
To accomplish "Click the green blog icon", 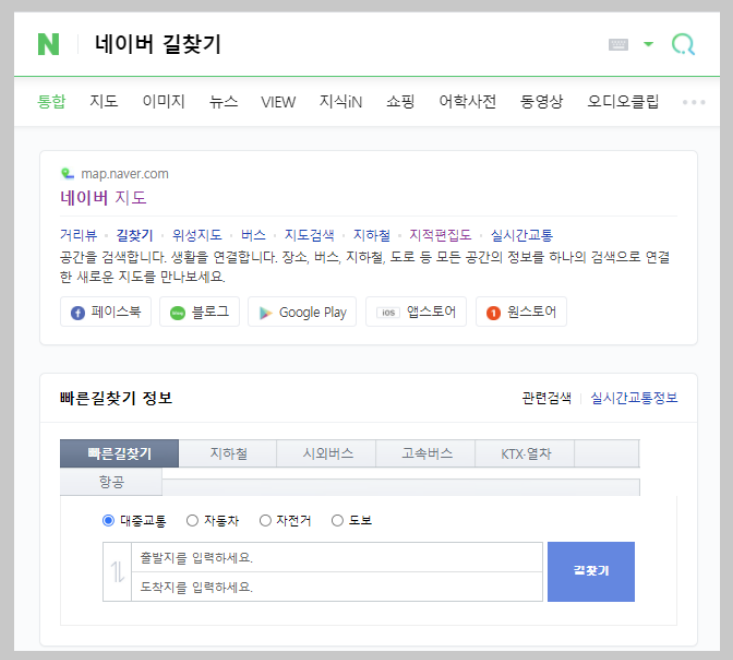I will click(178, 313).
